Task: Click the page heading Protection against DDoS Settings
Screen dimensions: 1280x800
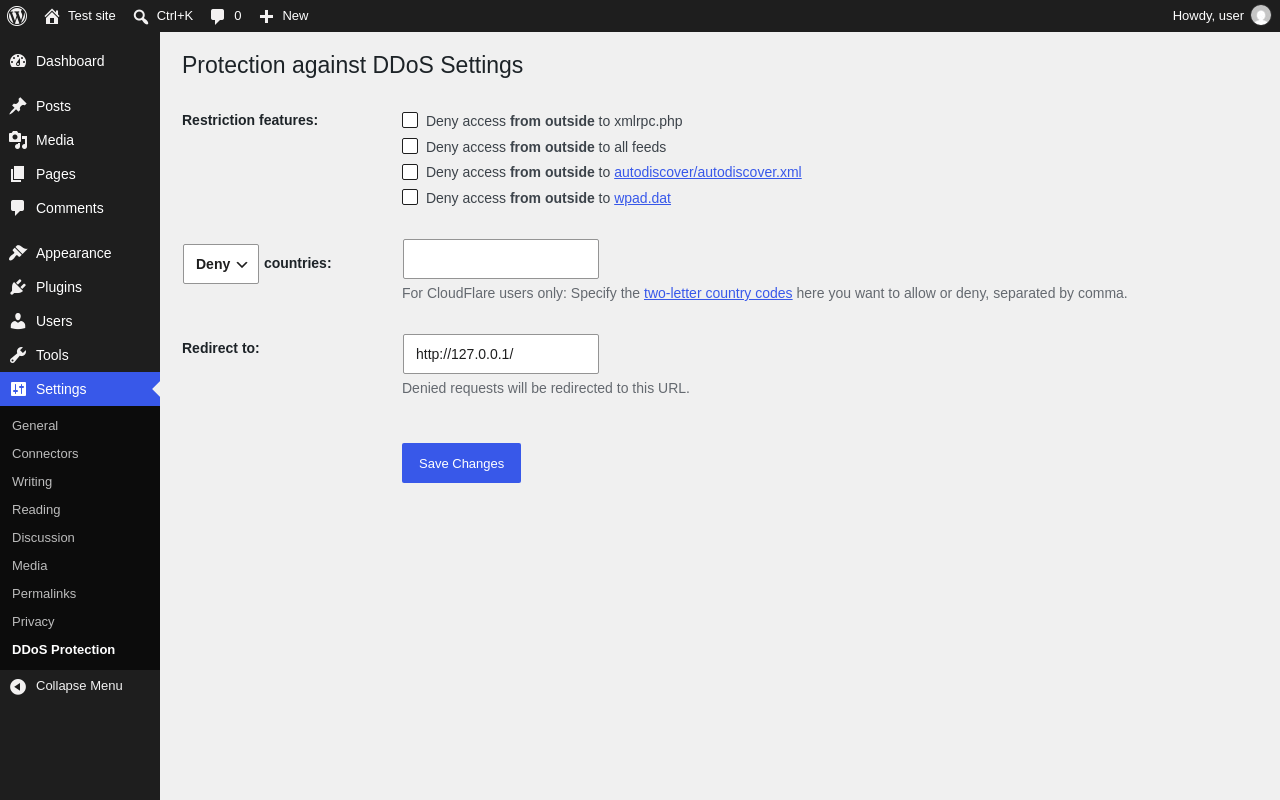Action: pos(352,65)
